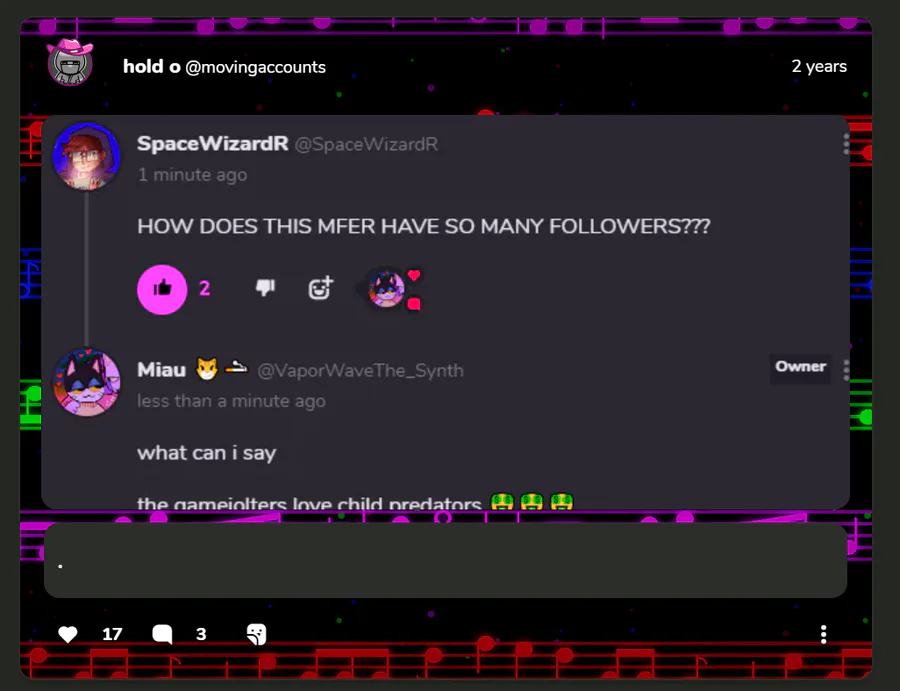900x691 pixels.
Task: Click Miau's cat avatar picture
Action: (87, 383)
